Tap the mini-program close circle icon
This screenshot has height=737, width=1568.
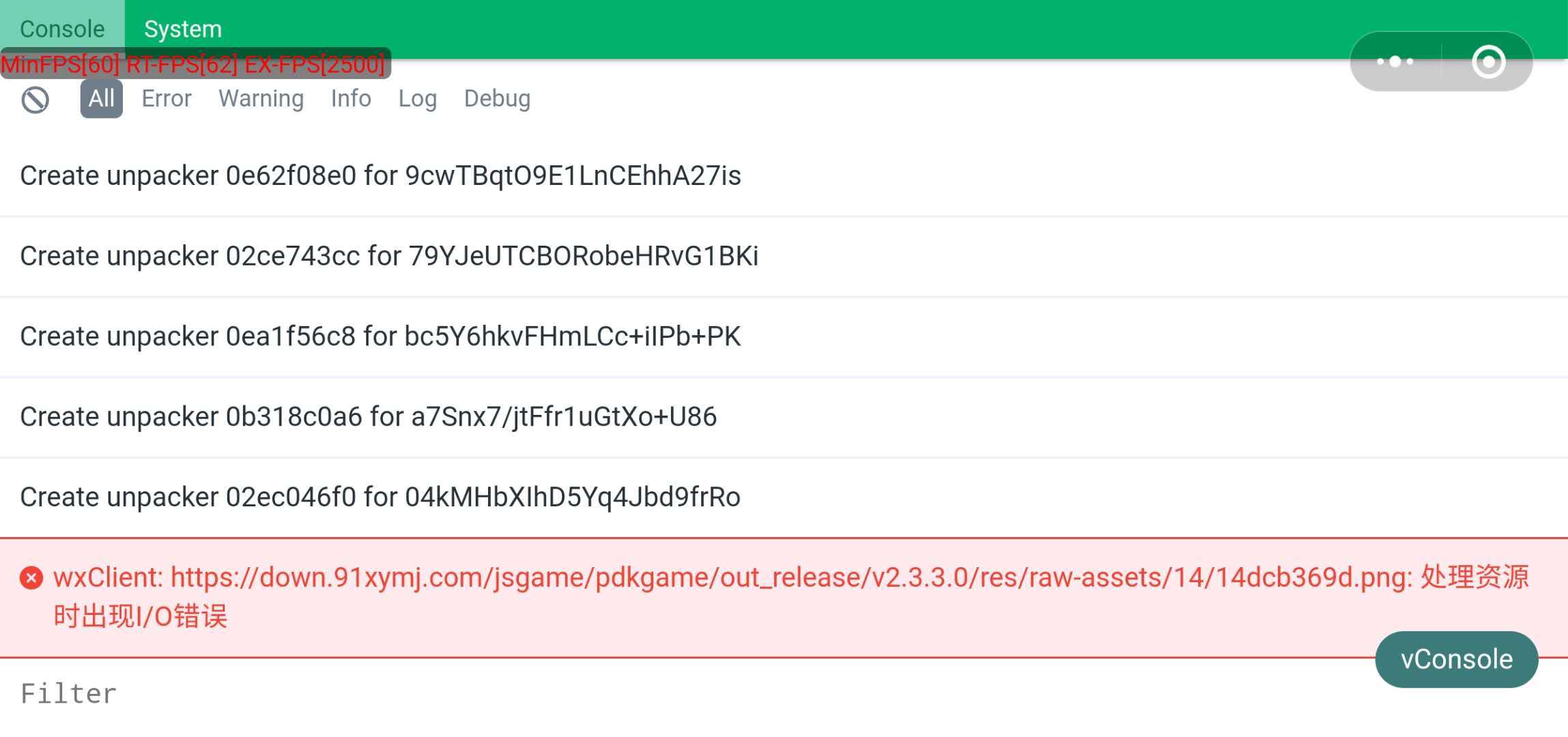[x=1488, y=62]
